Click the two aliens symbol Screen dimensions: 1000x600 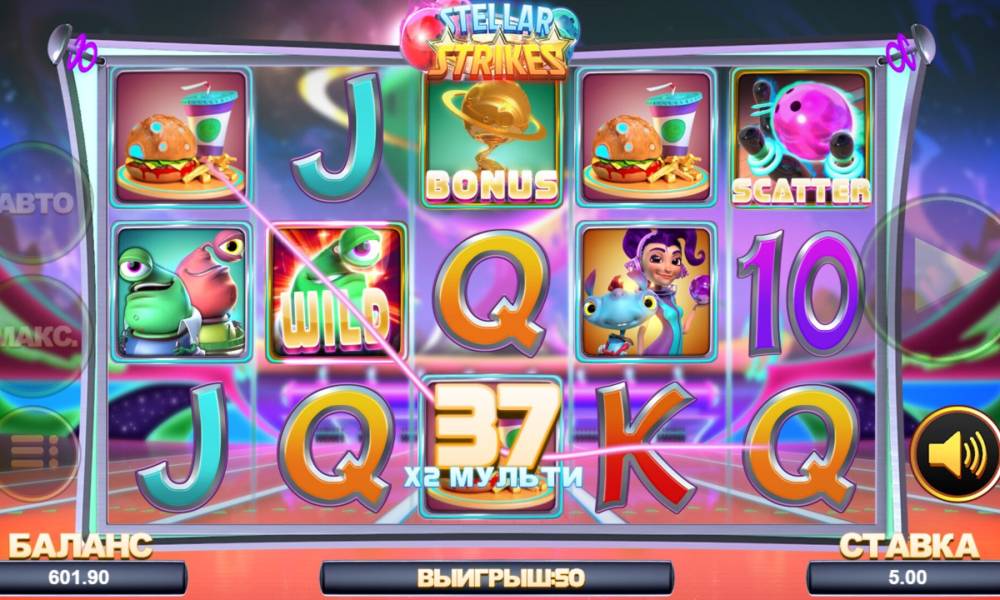[x=181, y=292]
